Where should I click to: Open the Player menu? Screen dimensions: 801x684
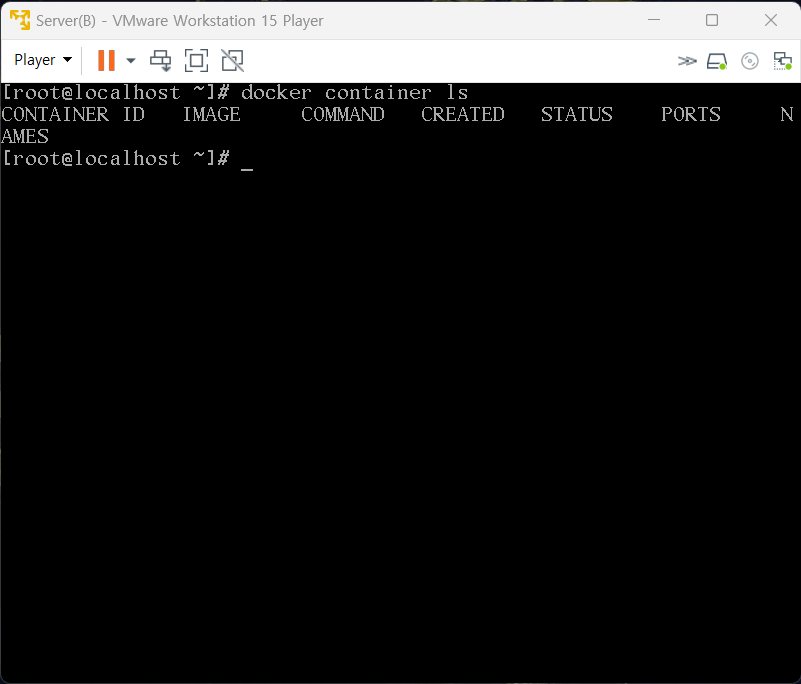click(x=43, y=60)
